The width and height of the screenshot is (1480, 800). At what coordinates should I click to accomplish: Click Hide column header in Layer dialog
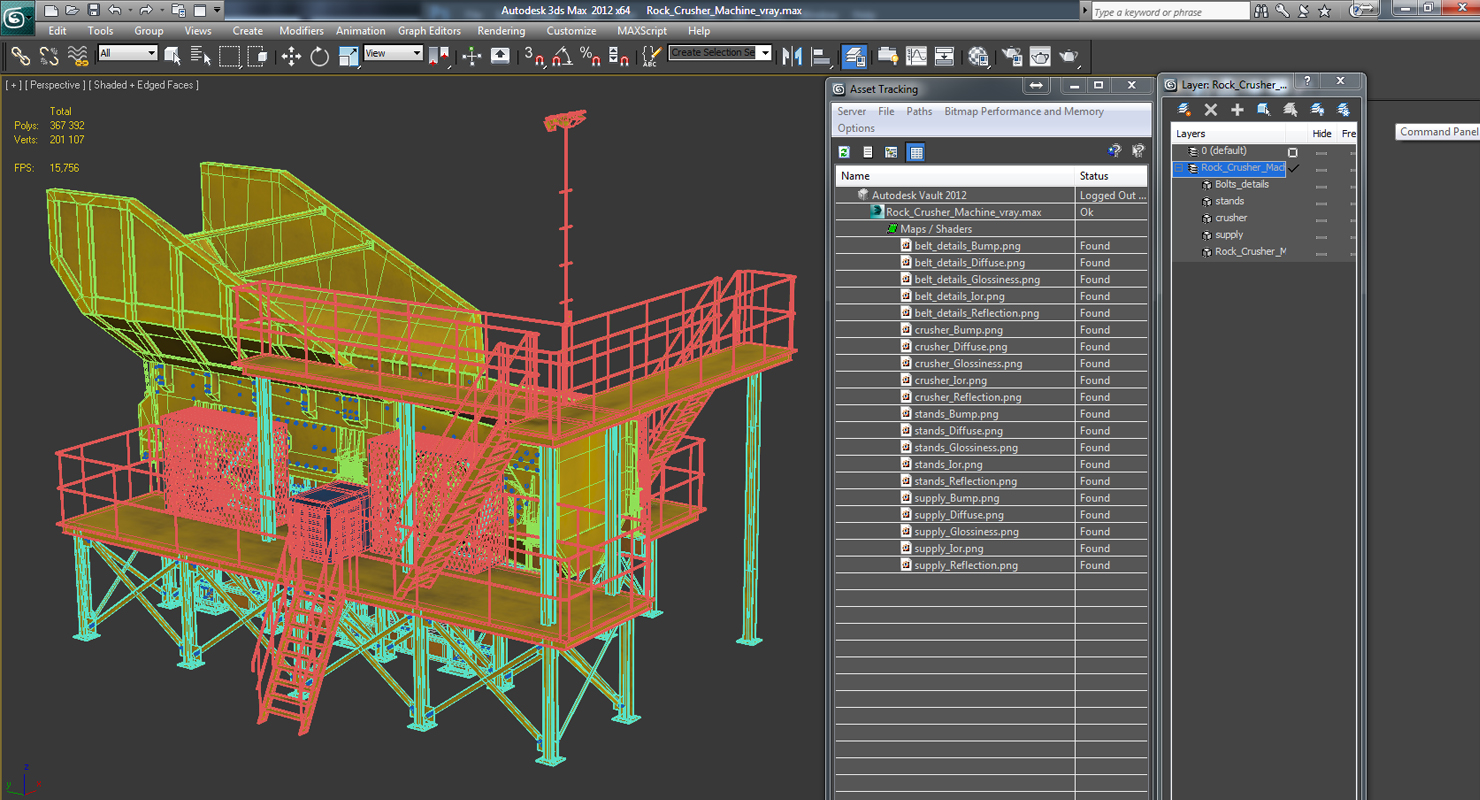(x=1321, y=133)
